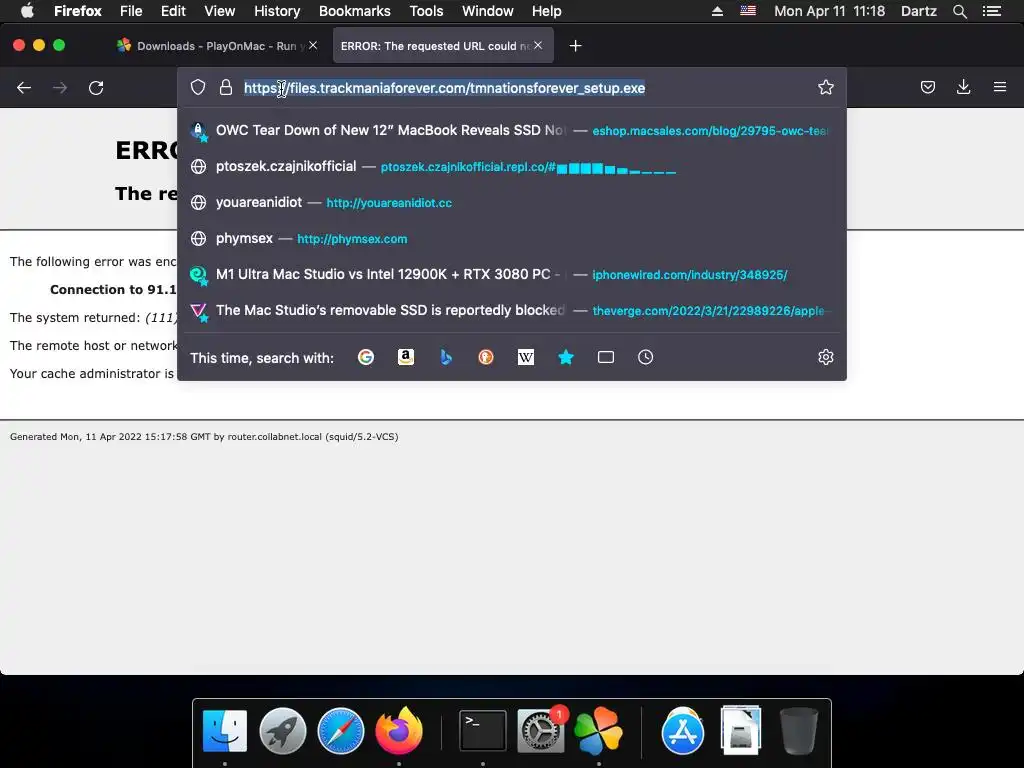Open the disk image item in Dock
1024x768 pixels.
point(741,731)
